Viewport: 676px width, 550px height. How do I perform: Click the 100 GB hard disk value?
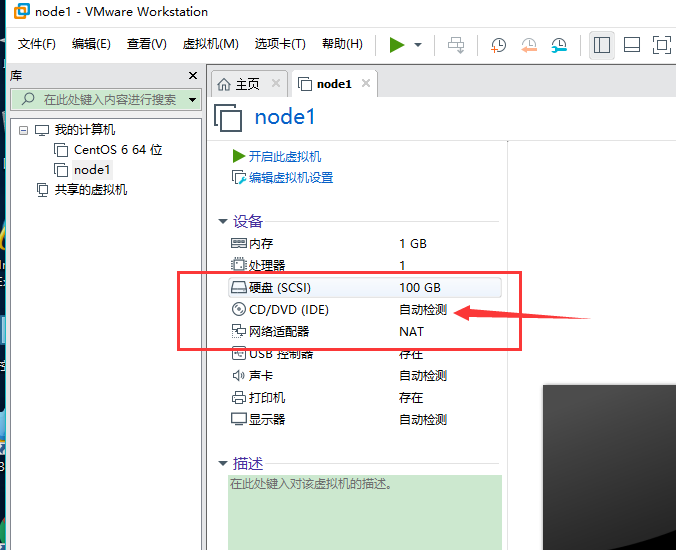click(x=420, y=288)
